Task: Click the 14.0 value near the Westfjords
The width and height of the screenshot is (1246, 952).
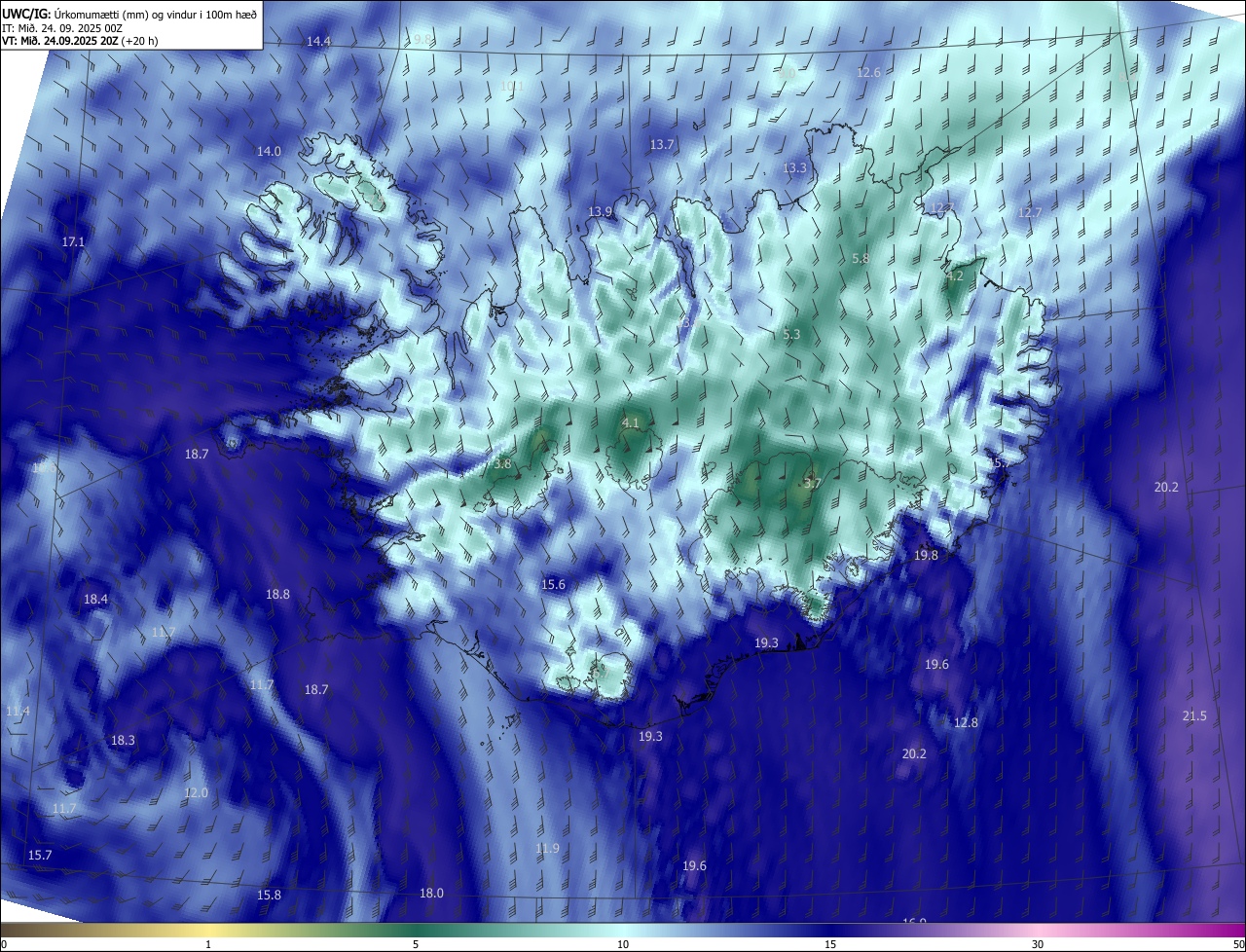Action: [x=269, y=151]
